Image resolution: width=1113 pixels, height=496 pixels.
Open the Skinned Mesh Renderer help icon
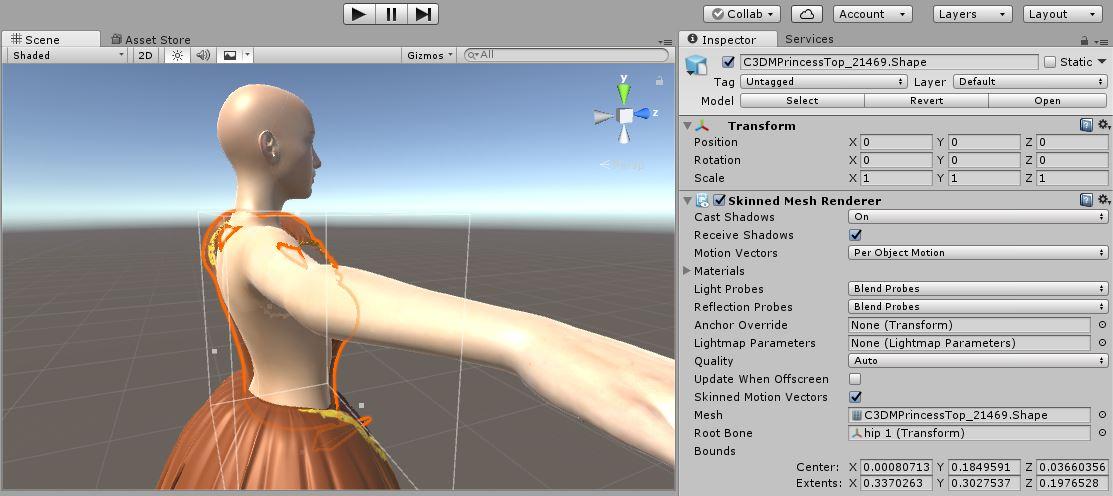(1086, 201)
